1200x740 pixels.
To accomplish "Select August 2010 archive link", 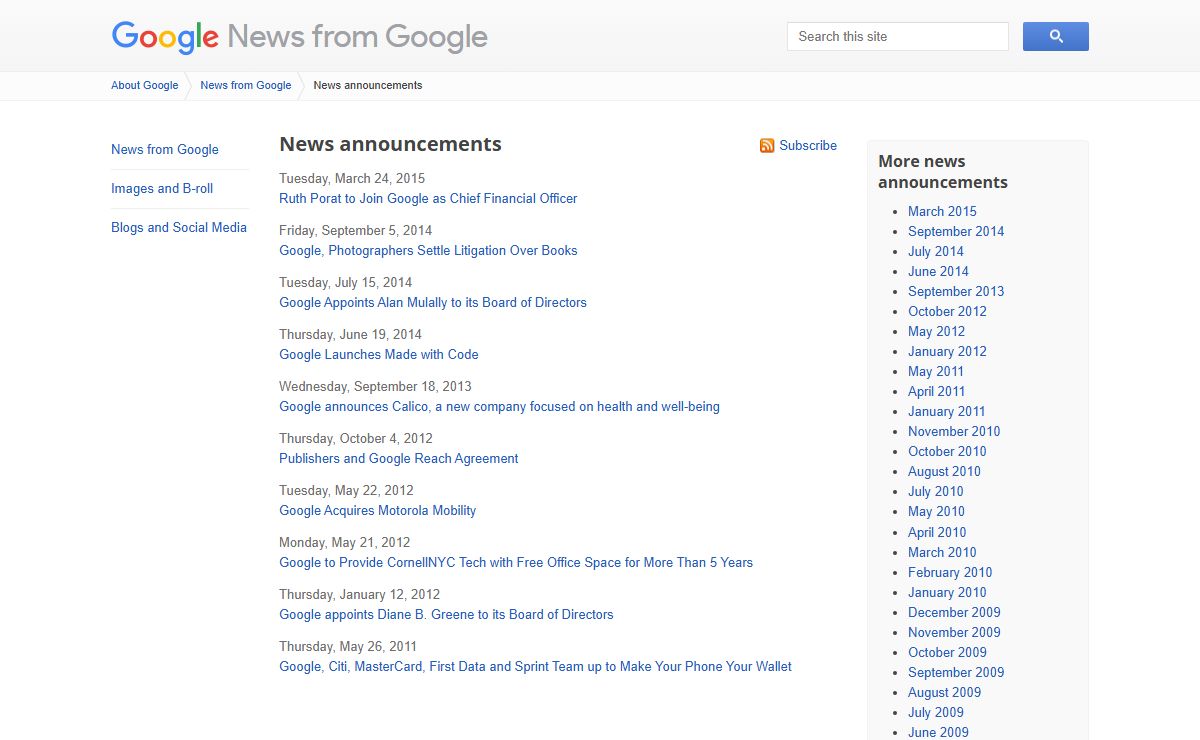I will tap(944, 471).
